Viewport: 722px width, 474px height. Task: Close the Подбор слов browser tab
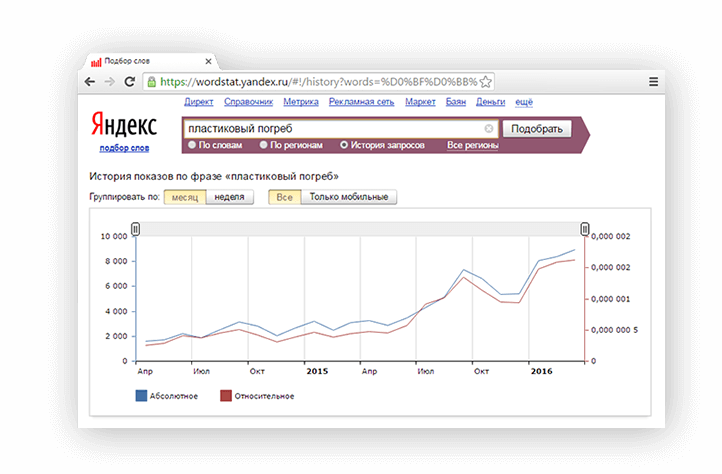[x=208, y=61]
